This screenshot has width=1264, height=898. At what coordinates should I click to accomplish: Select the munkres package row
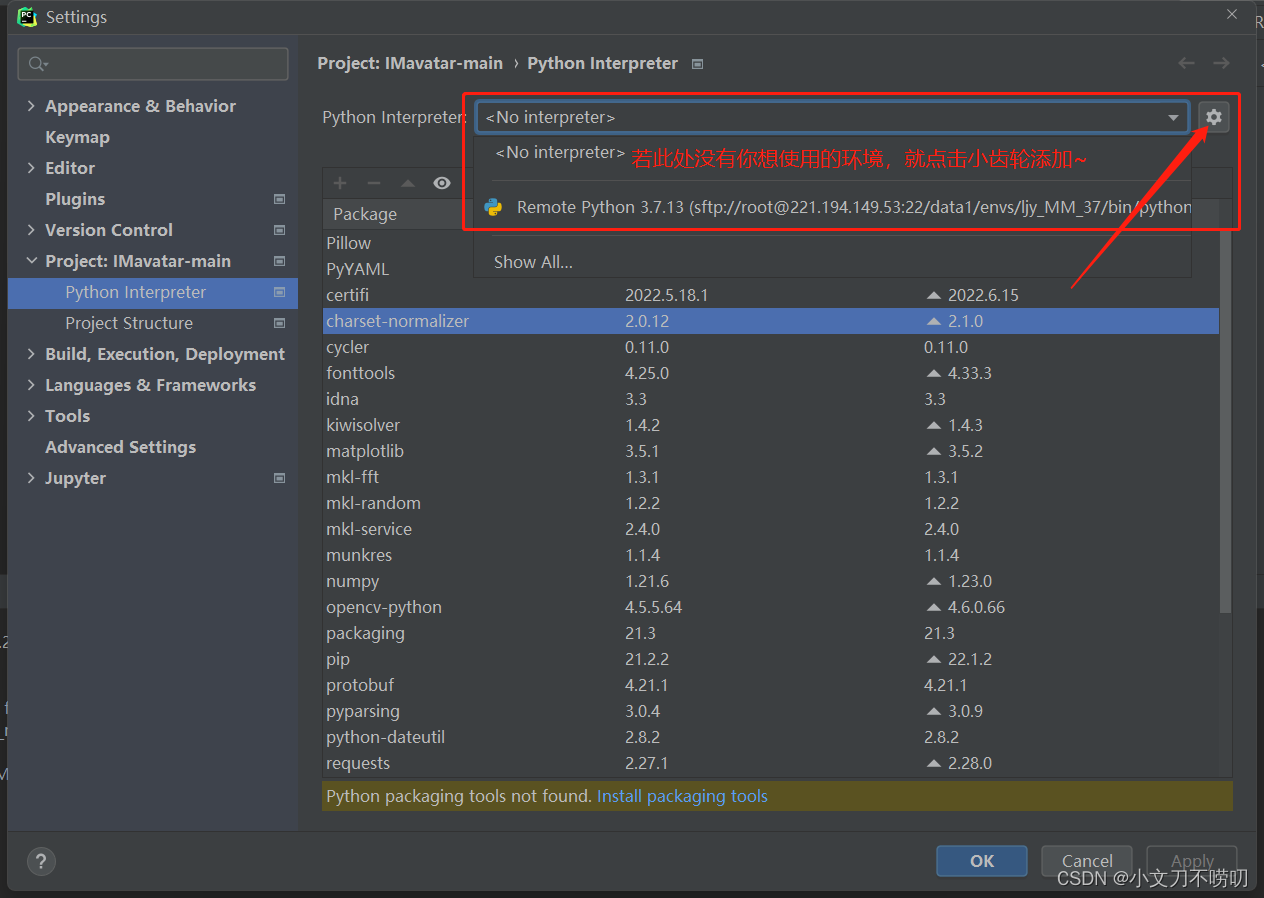(x=771, y=555)
